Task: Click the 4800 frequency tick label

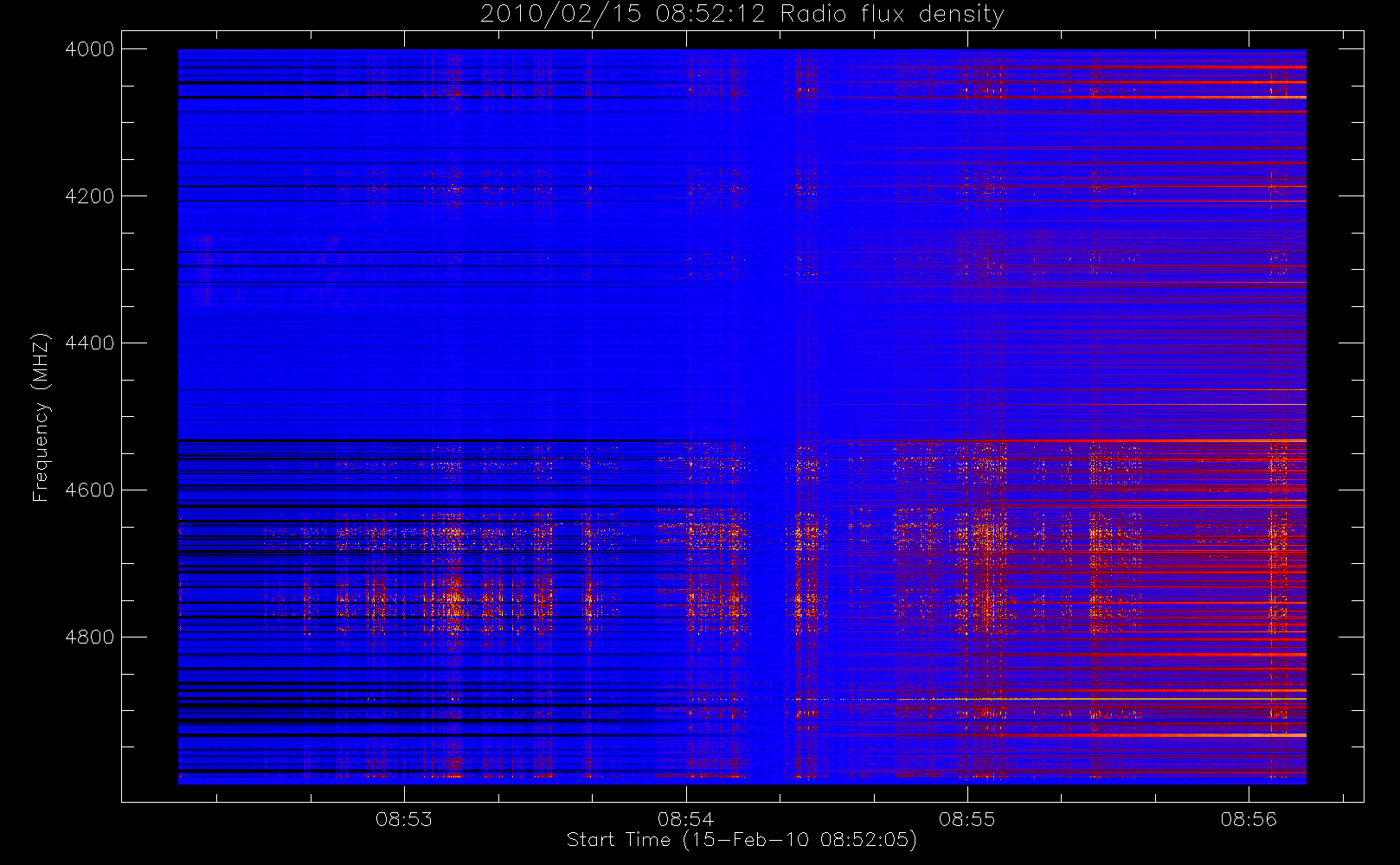Action: (x=90, y=638)
